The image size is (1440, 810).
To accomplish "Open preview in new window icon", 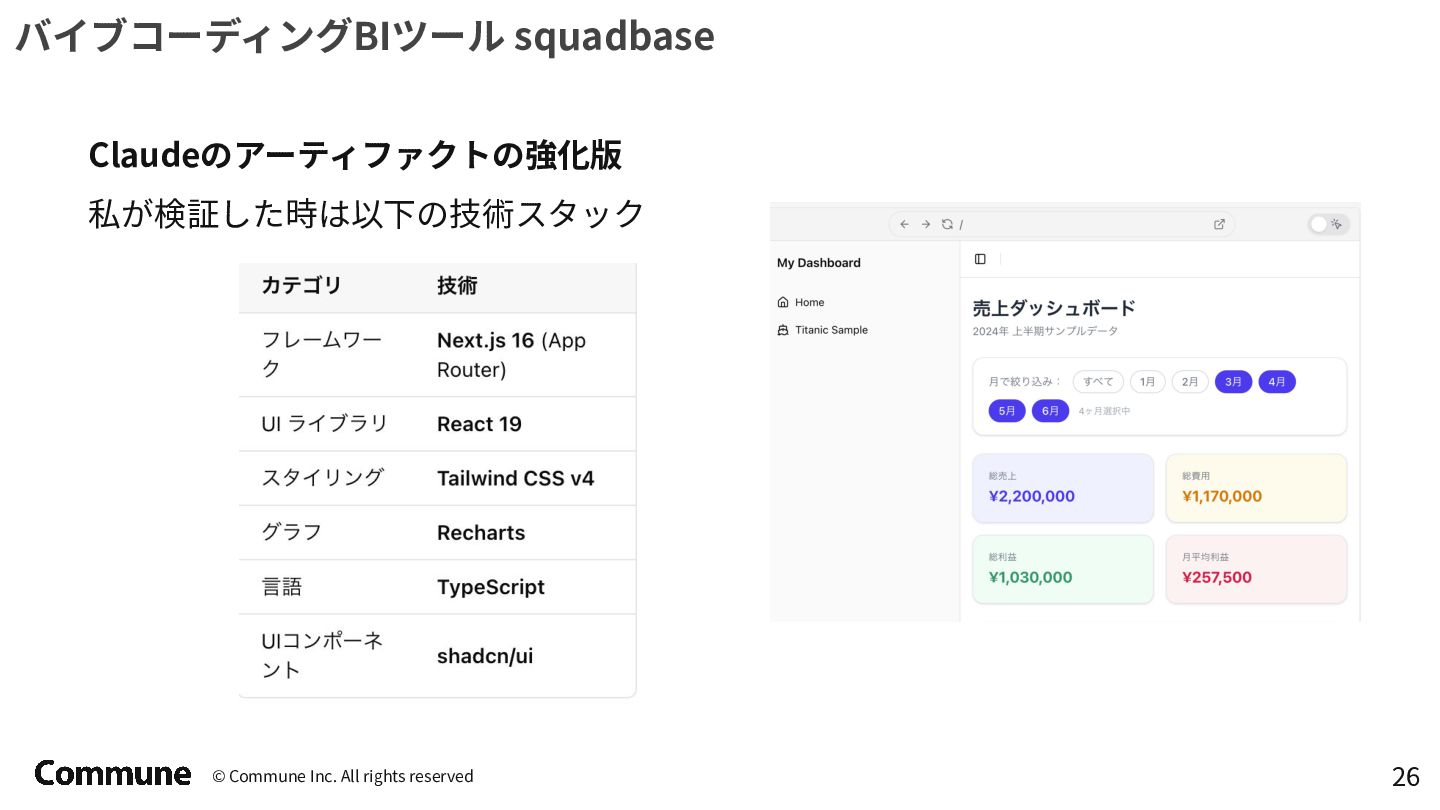I will (1219, 225).
